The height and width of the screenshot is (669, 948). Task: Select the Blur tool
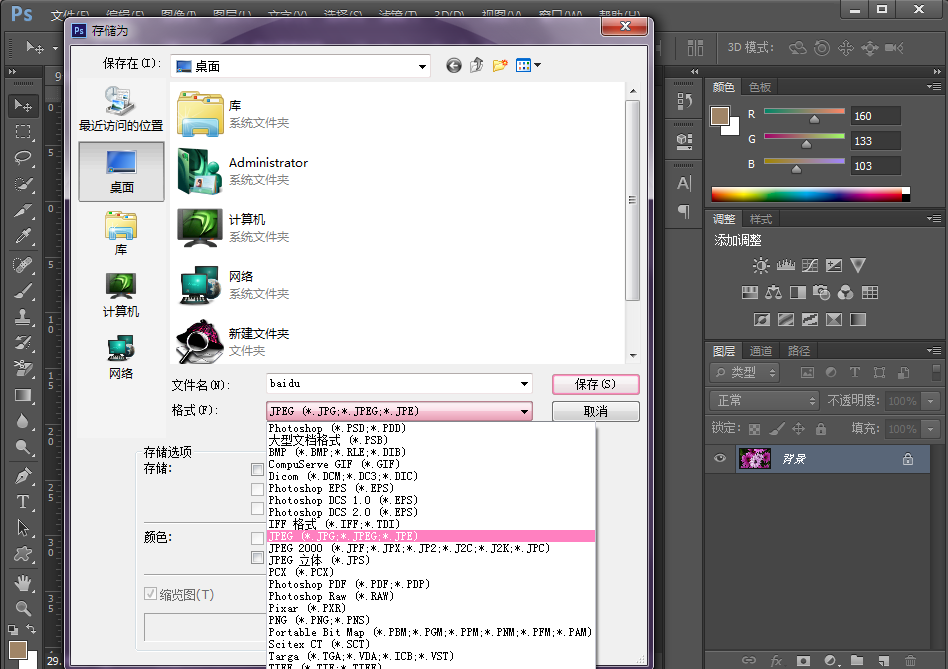[x=23, y=421]
